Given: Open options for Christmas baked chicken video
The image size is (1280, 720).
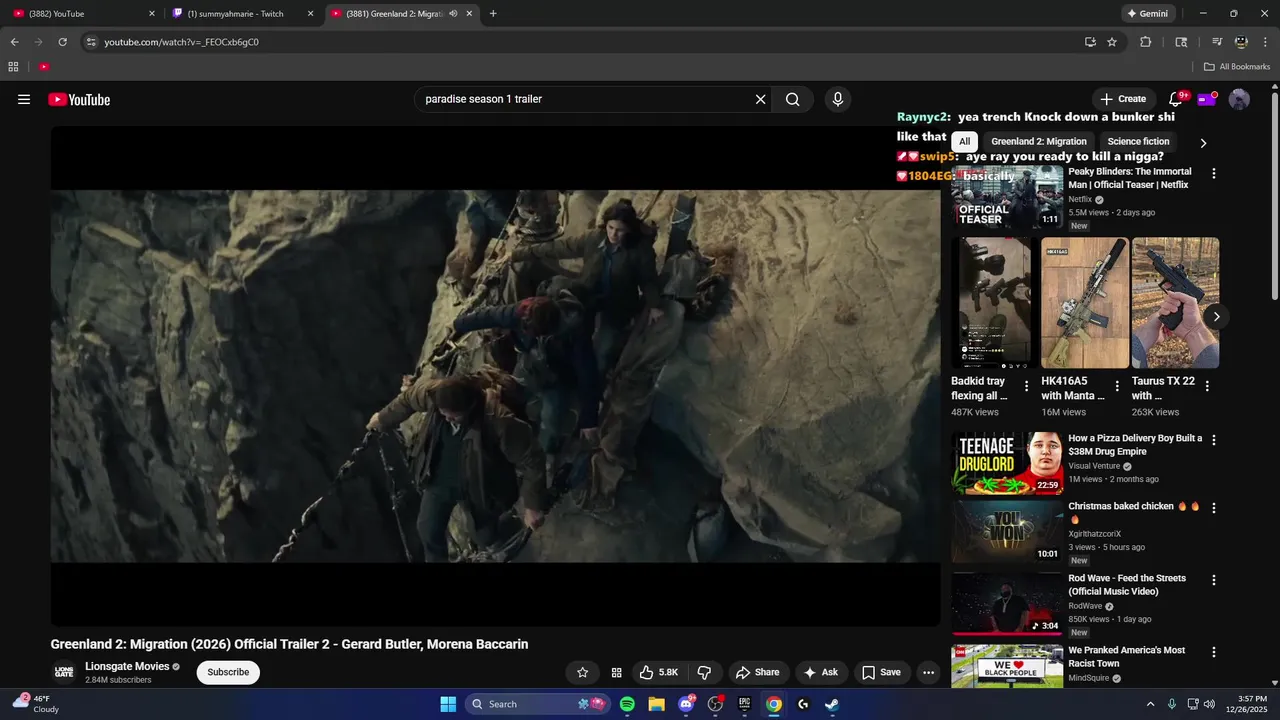Looking at the screenshot, I should pyautogui.click(x=1214, y=508).
